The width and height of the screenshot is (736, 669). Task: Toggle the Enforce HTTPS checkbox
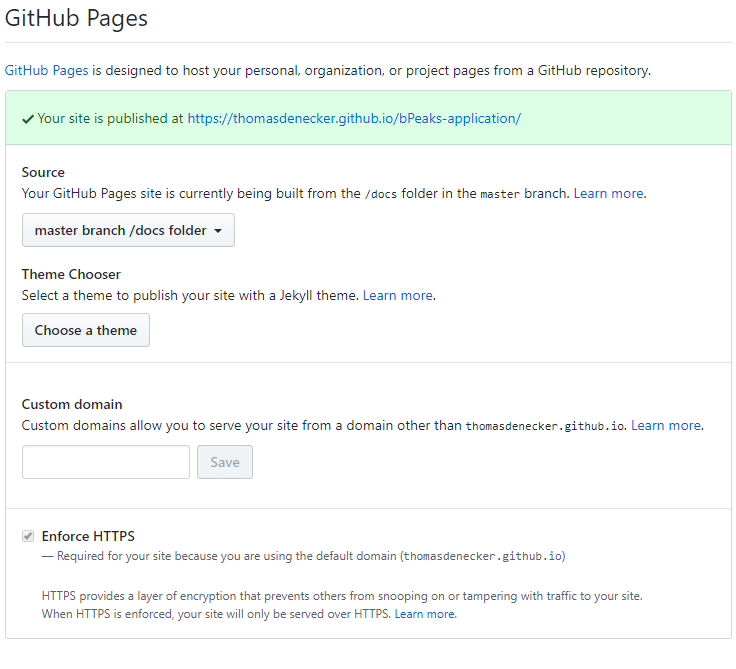[x=28, y=536]
